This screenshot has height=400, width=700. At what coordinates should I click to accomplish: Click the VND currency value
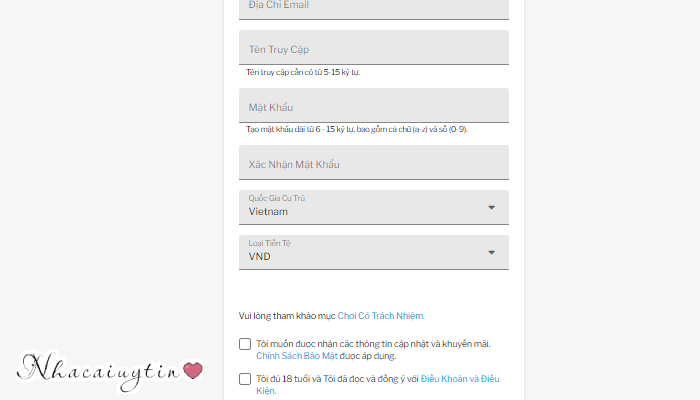point(259,257)
